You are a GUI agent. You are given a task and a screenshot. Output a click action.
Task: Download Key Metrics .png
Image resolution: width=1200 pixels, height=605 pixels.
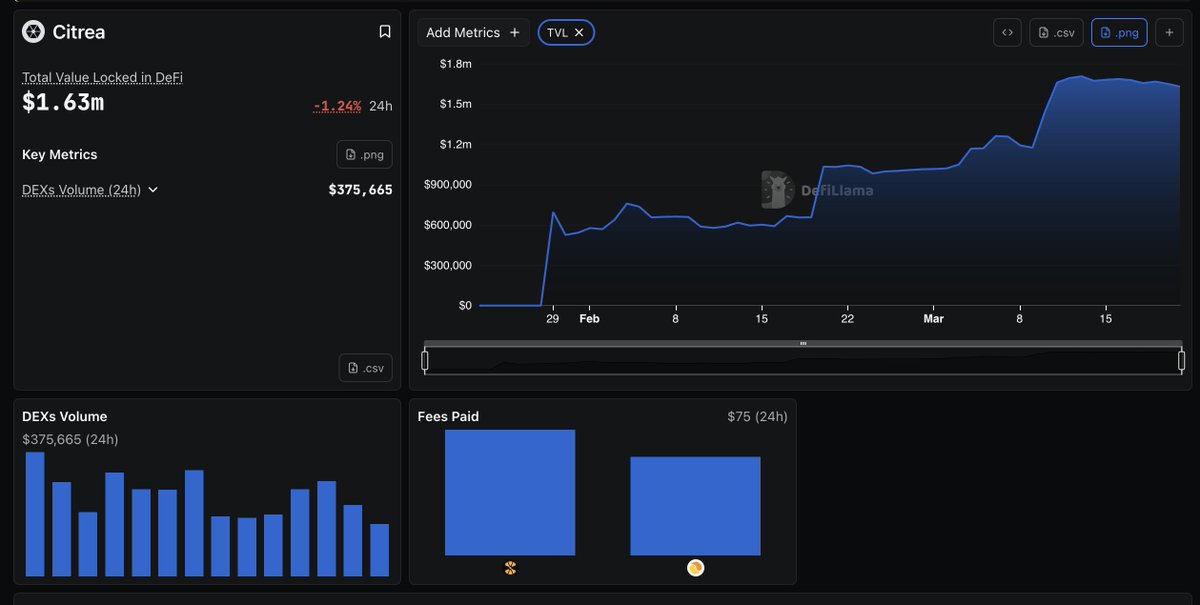click(364, 154)
